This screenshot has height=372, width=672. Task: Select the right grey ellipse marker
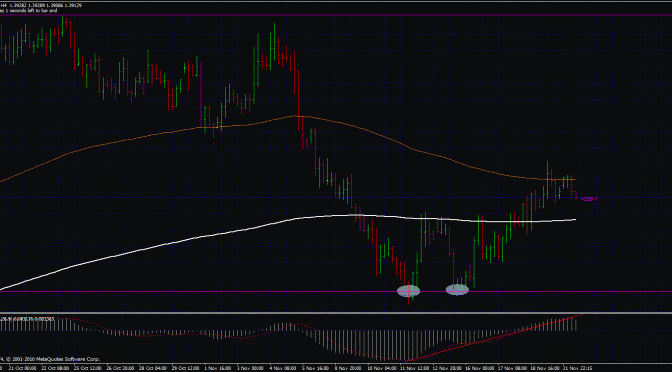point(457,290)
